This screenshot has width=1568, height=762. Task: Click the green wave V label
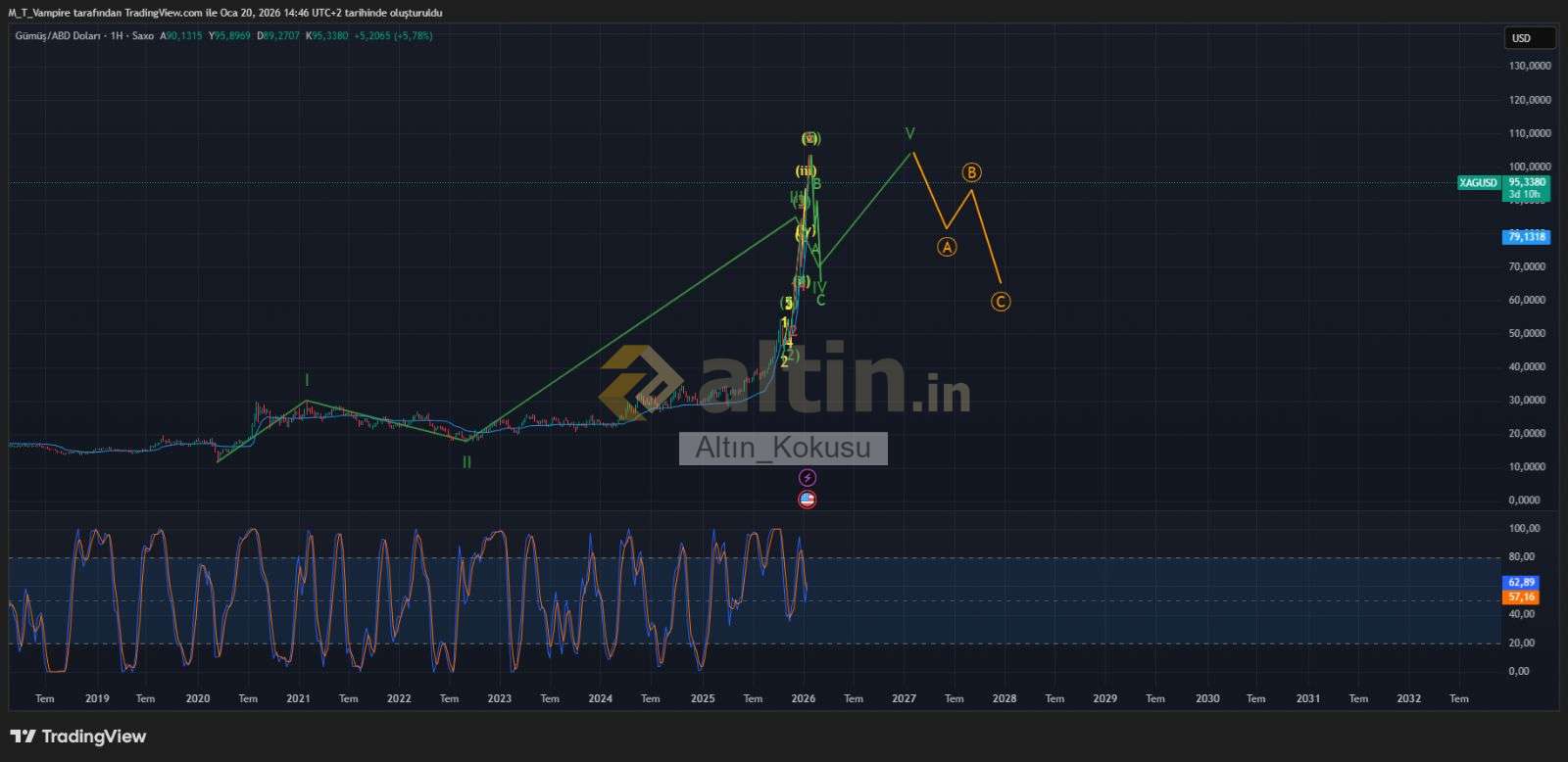click(x=909, y=133)
